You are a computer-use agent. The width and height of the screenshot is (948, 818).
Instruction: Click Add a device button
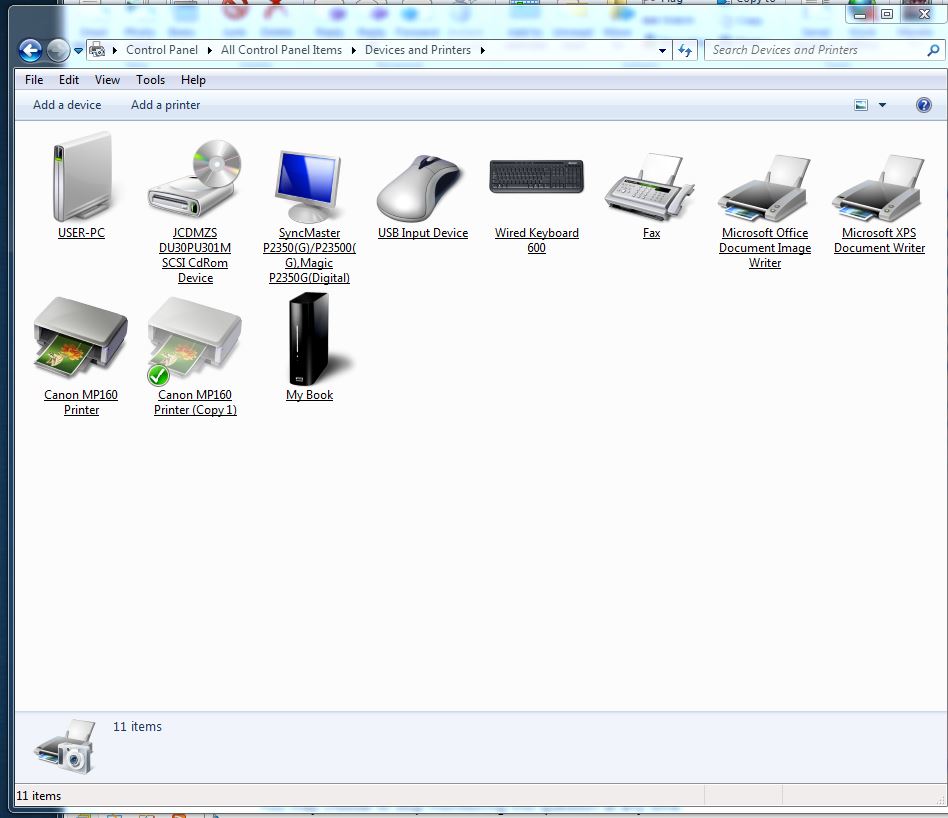pyautogui.click(x=67, y=105)
